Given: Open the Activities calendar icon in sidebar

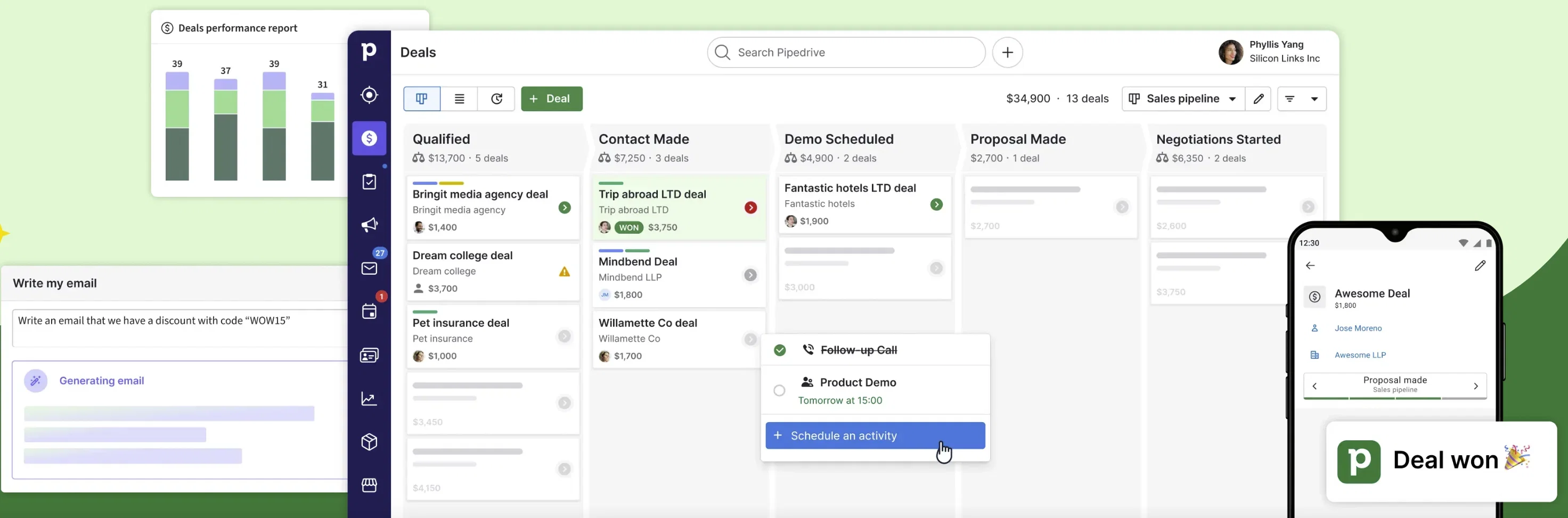Looking at the screenshot, I should [x=369, y=311].
